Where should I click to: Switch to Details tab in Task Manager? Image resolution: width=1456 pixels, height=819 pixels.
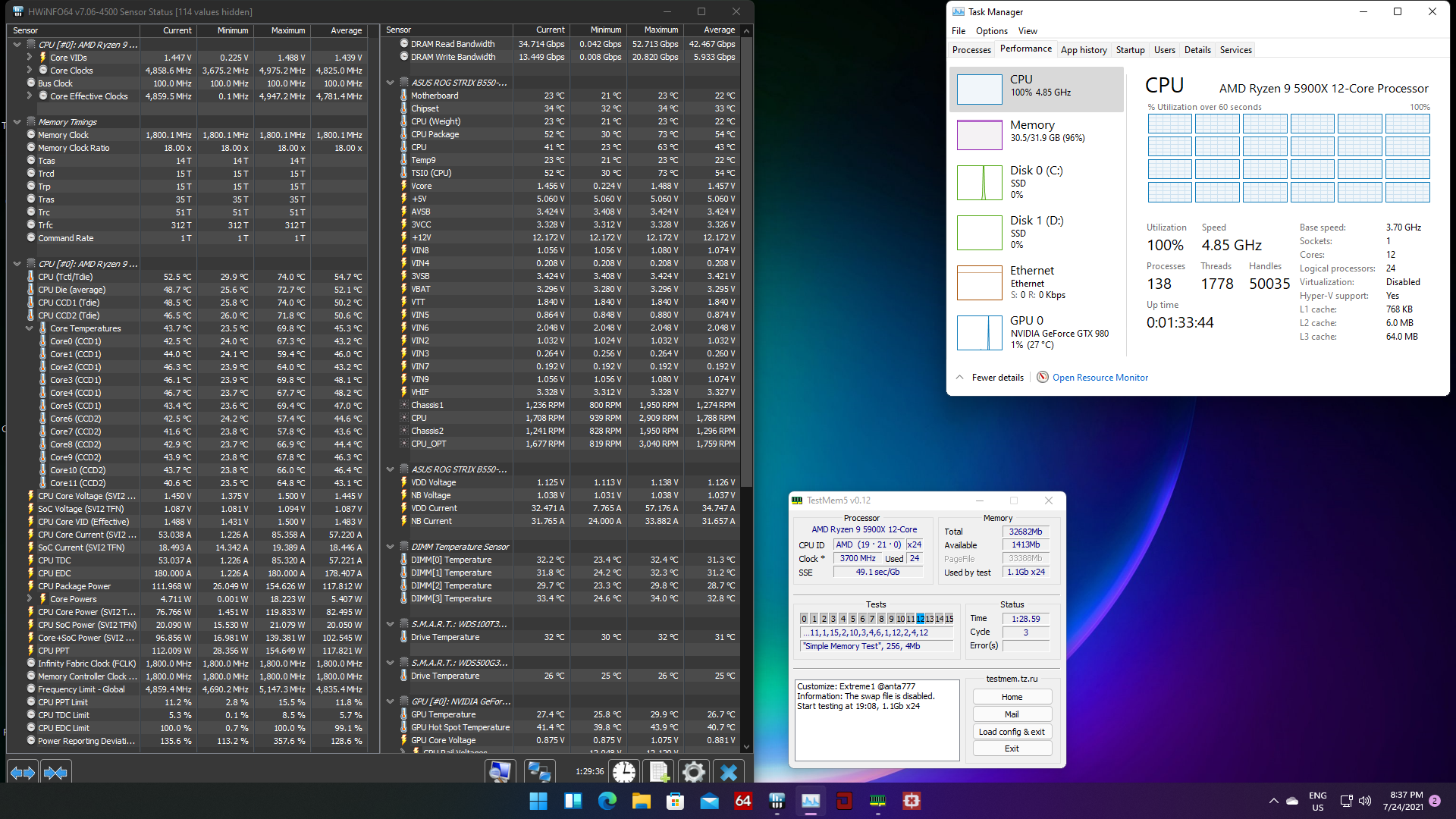pos(1197,50)
